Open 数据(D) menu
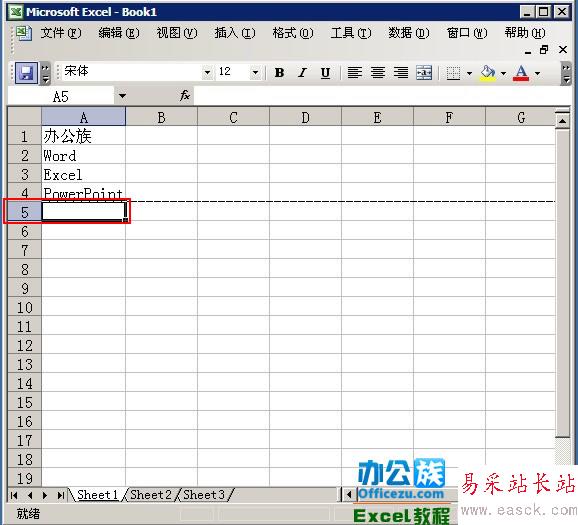The image size is (578, 525). [409, 33]
